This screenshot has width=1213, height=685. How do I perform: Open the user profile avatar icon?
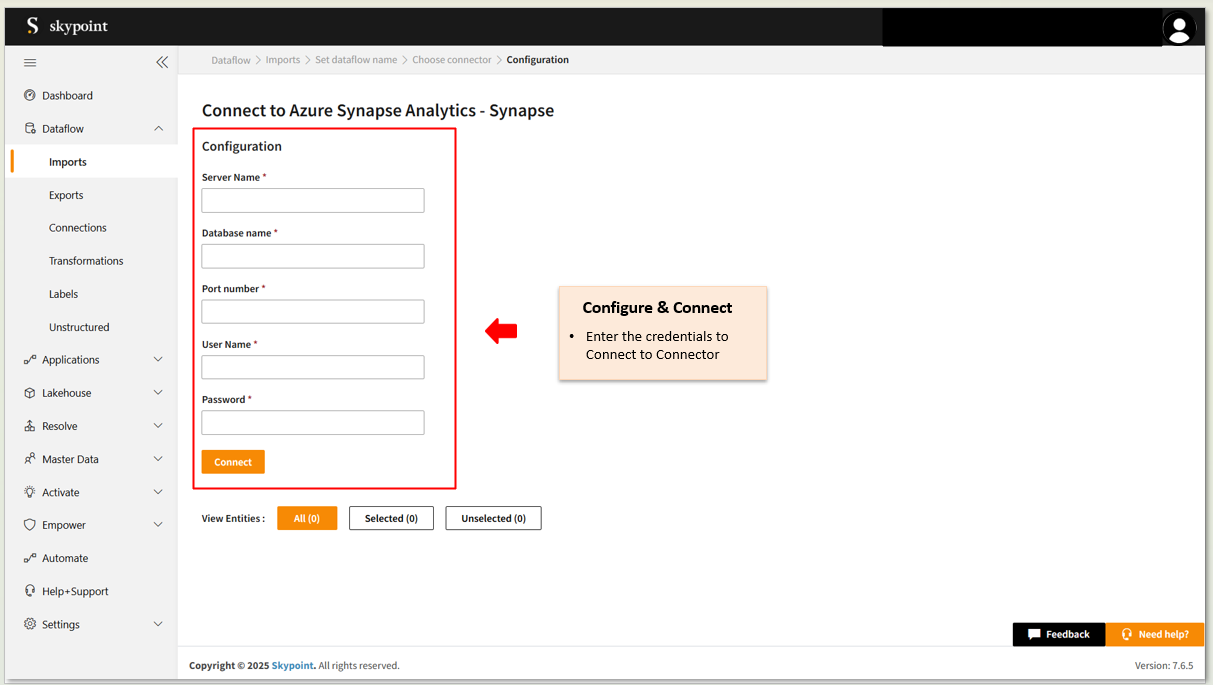pos(1179,28)
